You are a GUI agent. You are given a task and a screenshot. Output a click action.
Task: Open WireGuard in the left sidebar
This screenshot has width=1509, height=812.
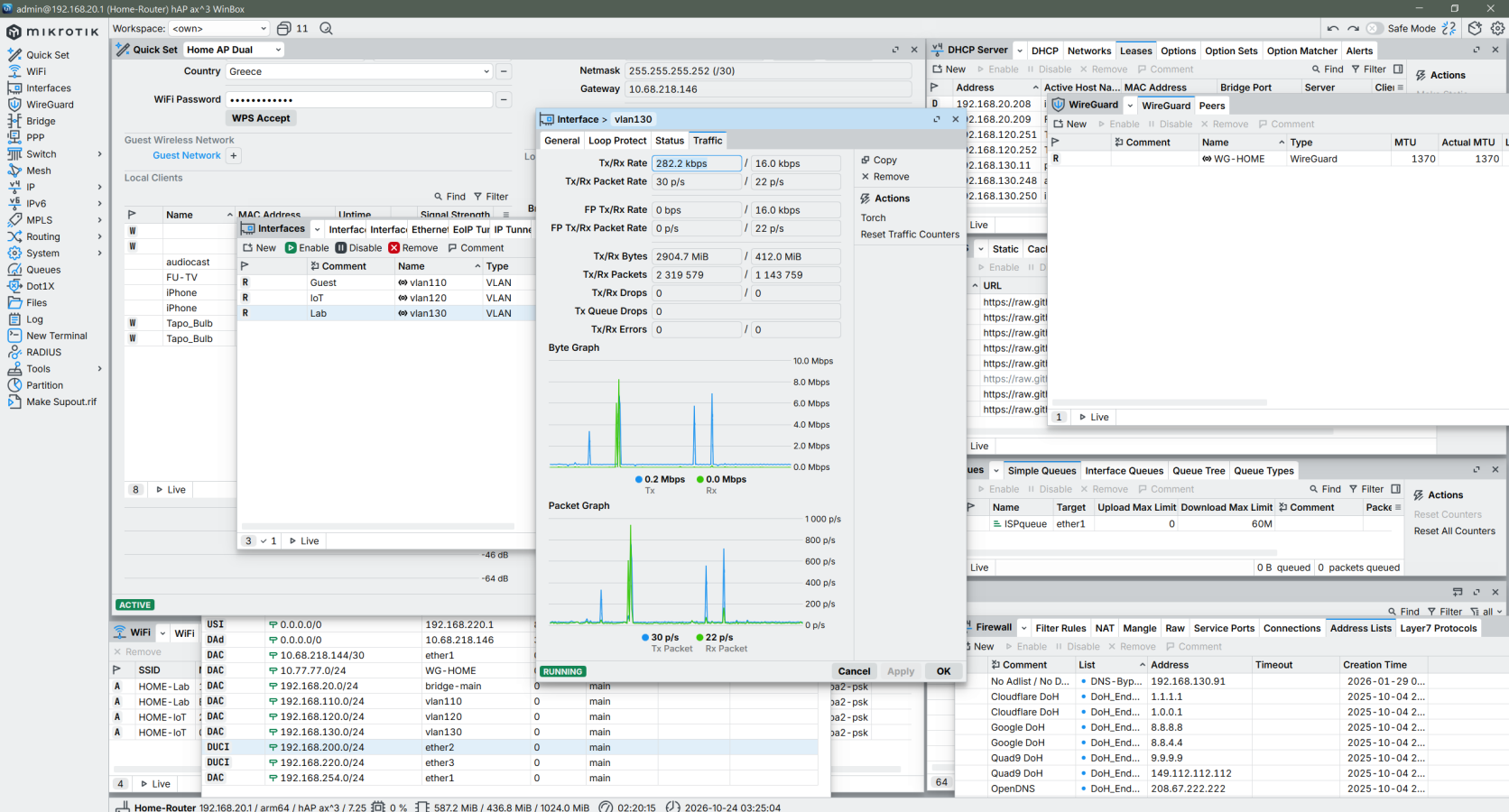click(x=50, y=105)
